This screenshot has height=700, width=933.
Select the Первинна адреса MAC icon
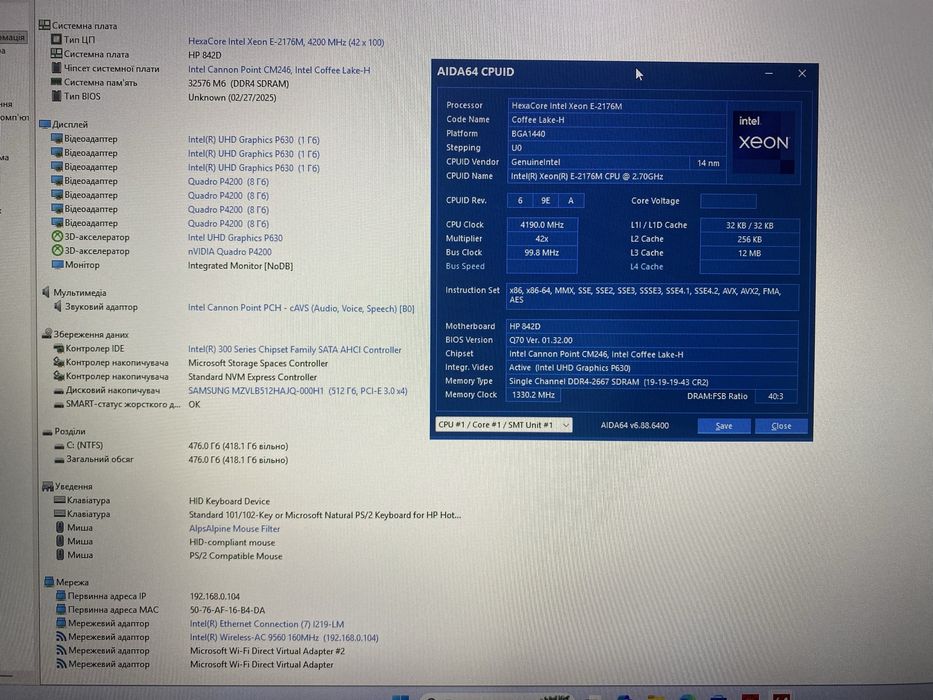[x=61, y=609]
